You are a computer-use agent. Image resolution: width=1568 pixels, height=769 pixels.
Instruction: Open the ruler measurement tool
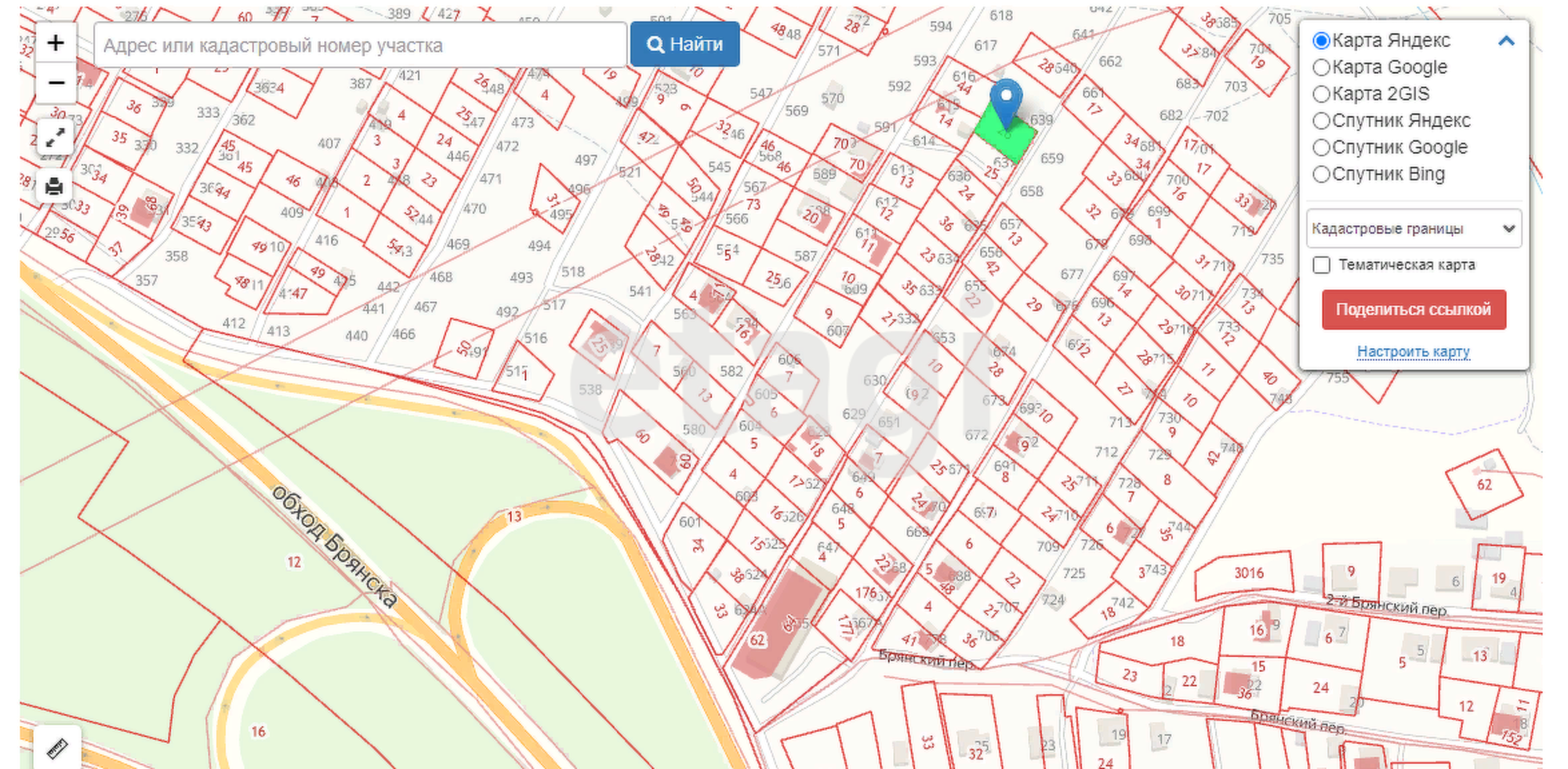coord(58,749)
